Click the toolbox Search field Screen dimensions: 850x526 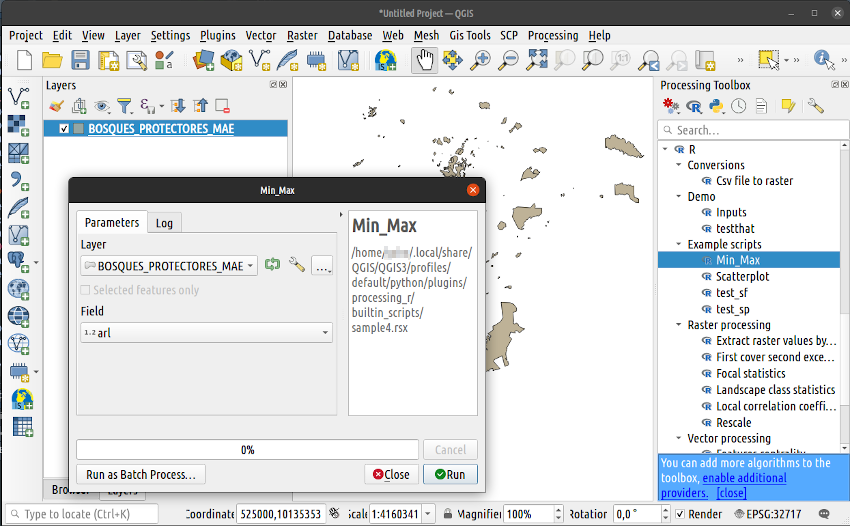pos(754,130)
